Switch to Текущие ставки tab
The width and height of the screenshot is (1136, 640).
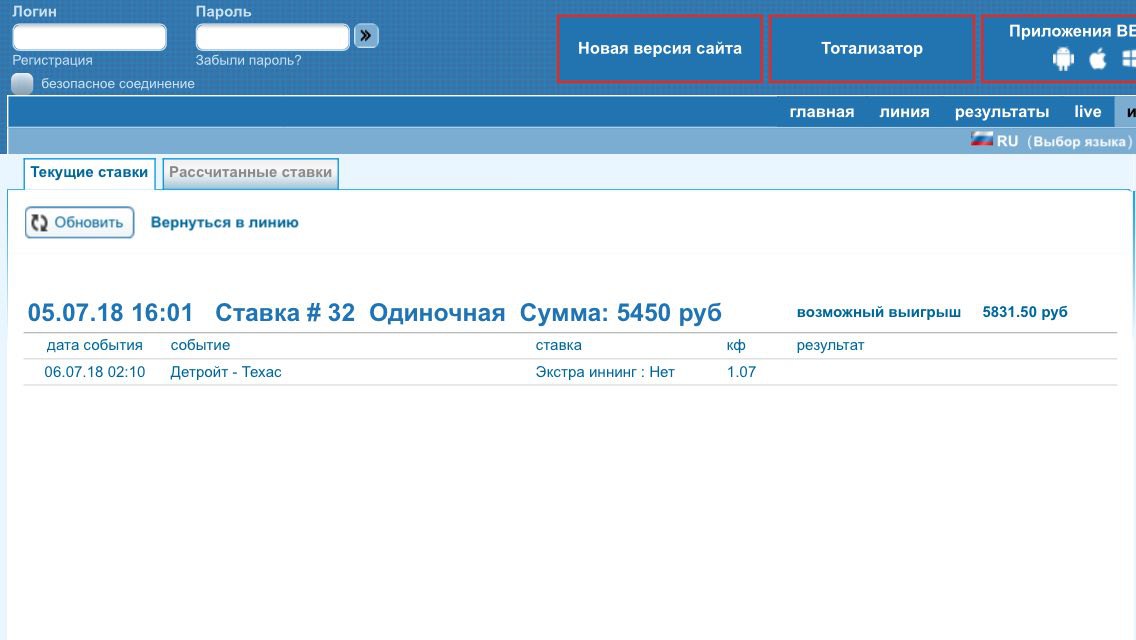pyautogui.click(x=89, y=173)
